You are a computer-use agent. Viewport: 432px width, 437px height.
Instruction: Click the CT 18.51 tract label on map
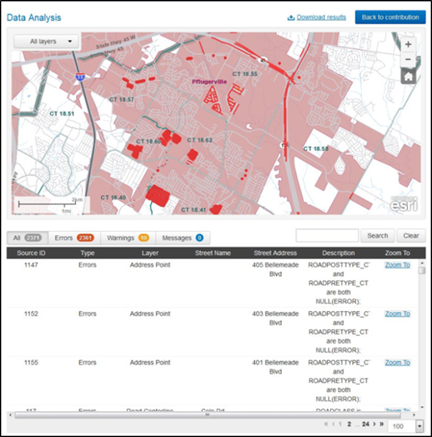click(62, 113)
